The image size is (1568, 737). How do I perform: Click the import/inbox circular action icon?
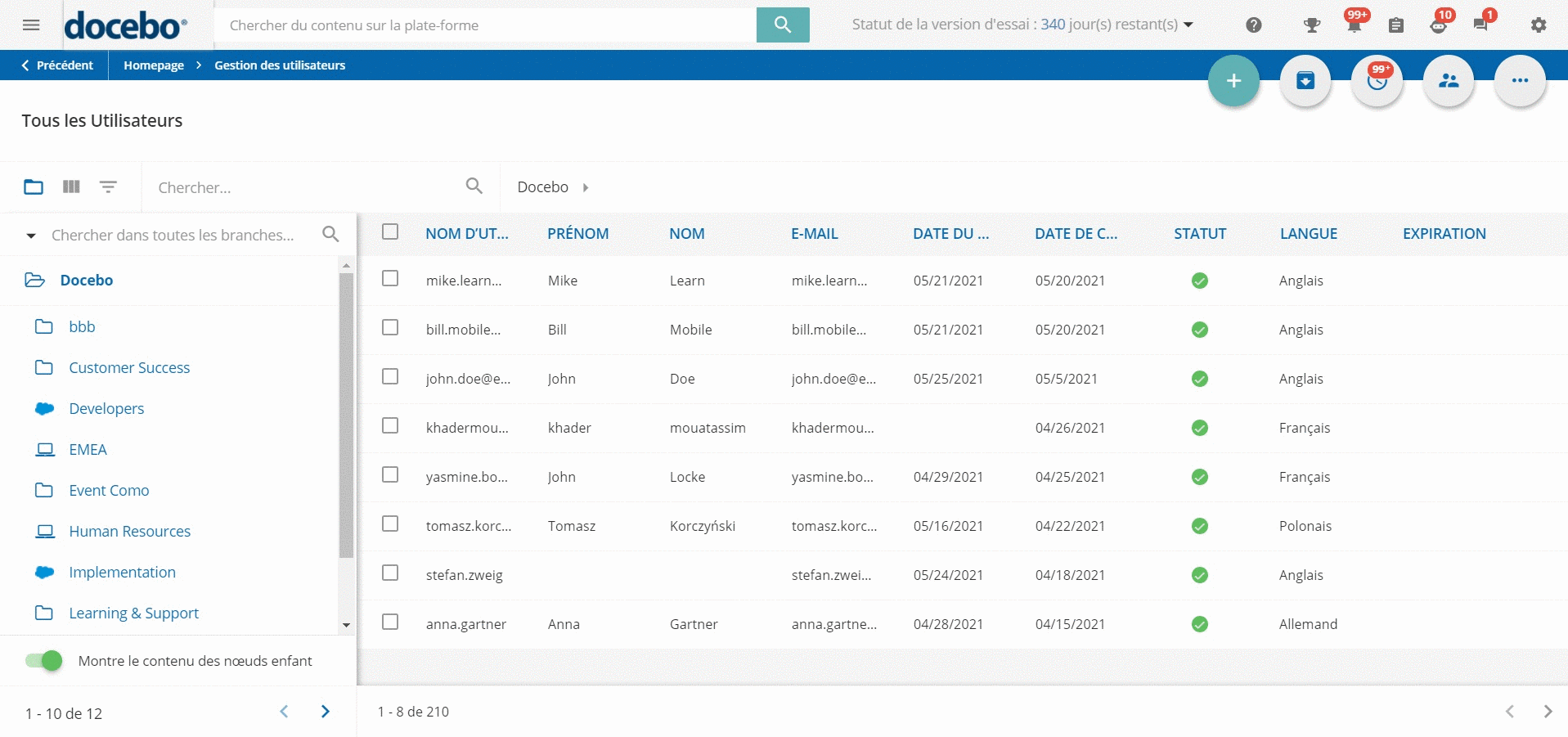1305,80
